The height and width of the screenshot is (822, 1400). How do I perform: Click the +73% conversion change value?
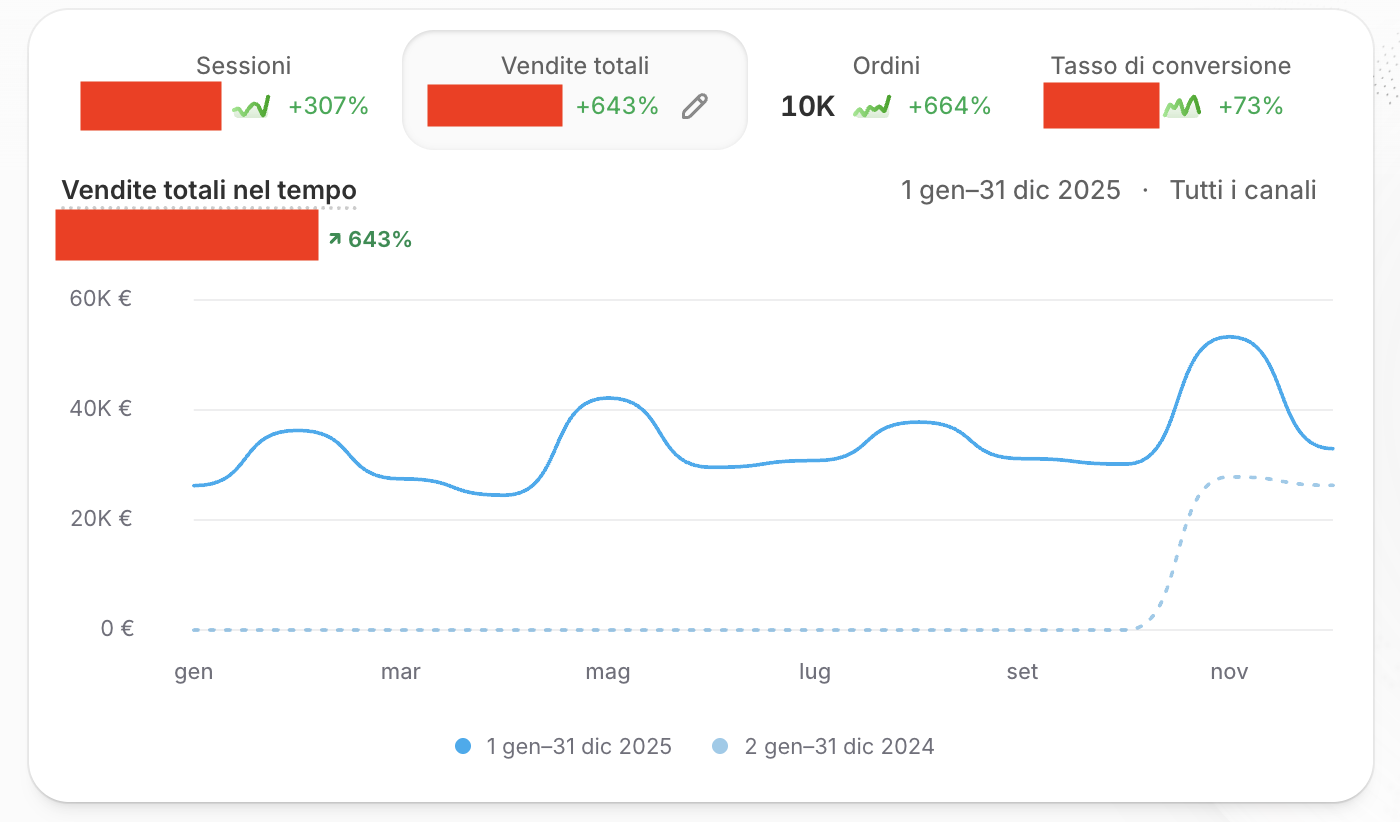coord(1251,106)
